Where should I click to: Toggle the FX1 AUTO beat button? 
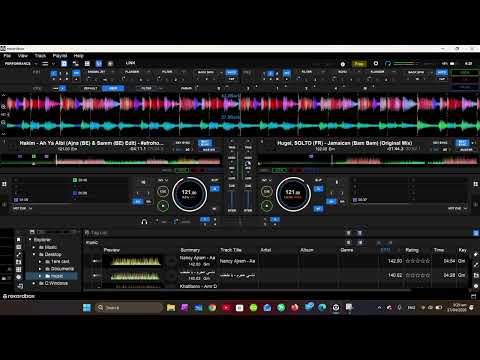coord(231,72)
